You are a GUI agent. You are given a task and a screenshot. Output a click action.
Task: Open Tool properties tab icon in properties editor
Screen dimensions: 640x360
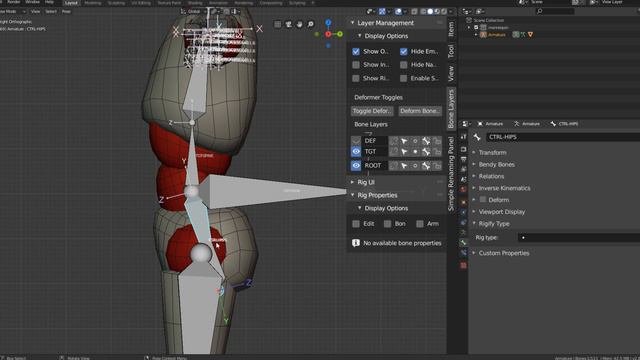(x=463, y=137)
